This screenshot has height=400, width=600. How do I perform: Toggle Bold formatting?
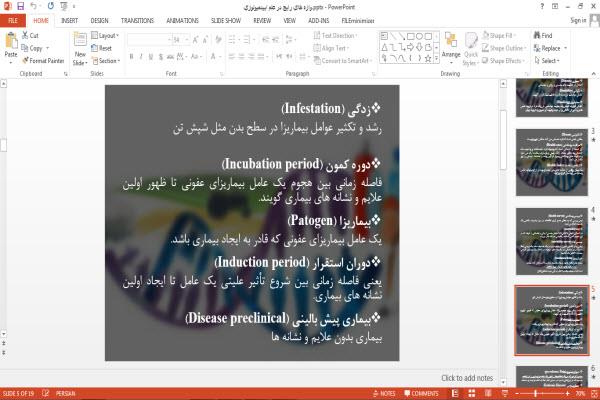point(131,57)
